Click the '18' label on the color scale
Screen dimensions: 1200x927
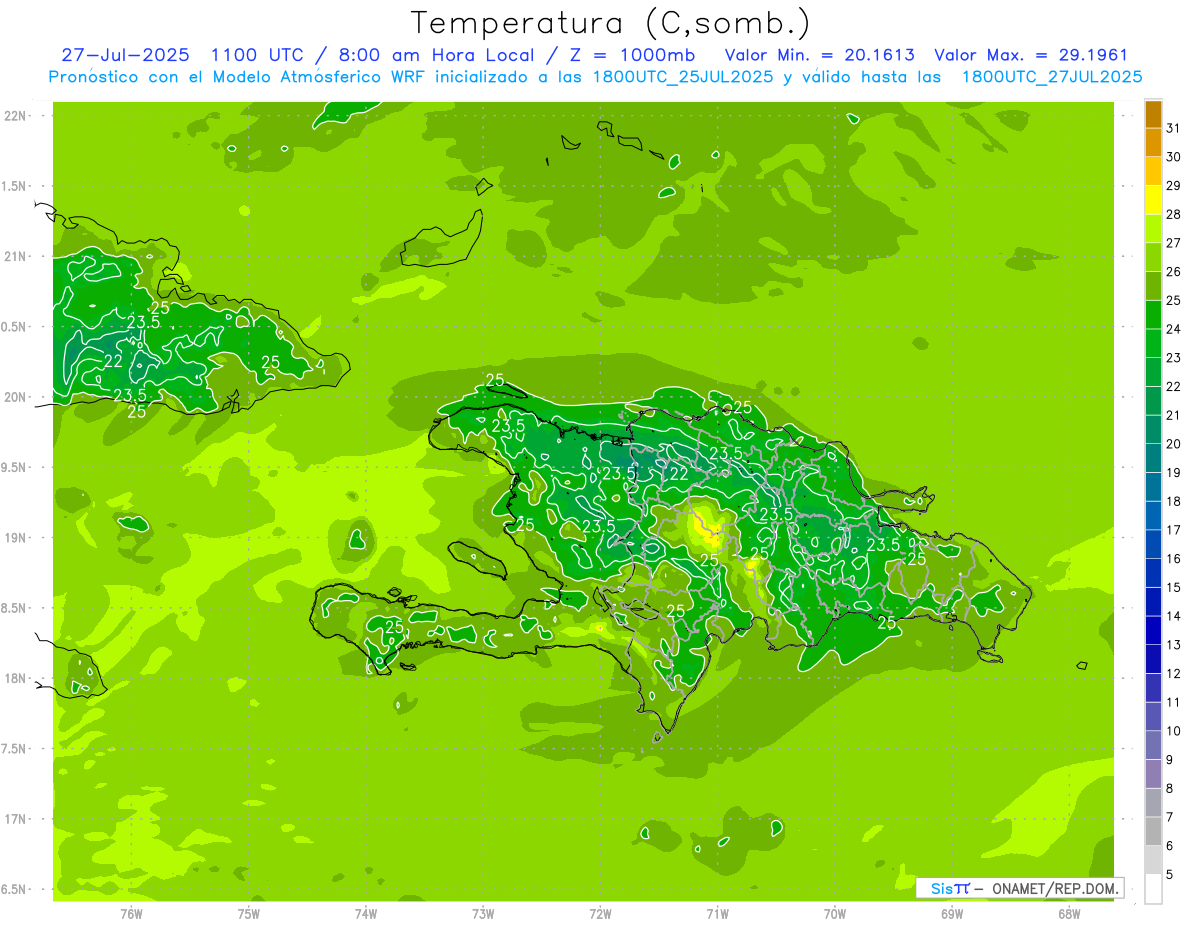(1174, 501)
